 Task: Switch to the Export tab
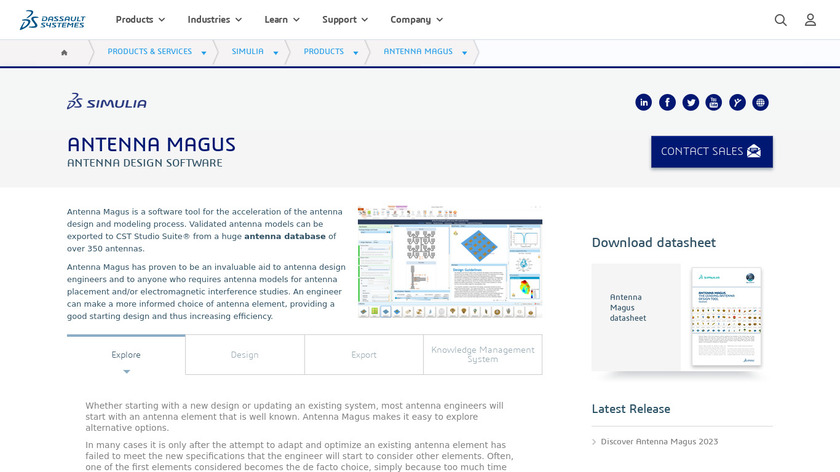364,355
